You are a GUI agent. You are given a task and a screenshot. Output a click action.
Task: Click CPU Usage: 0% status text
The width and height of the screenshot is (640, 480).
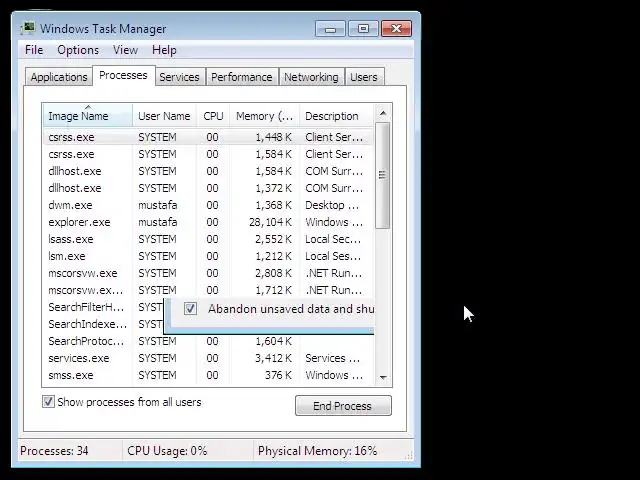click(x=167, y=451)
